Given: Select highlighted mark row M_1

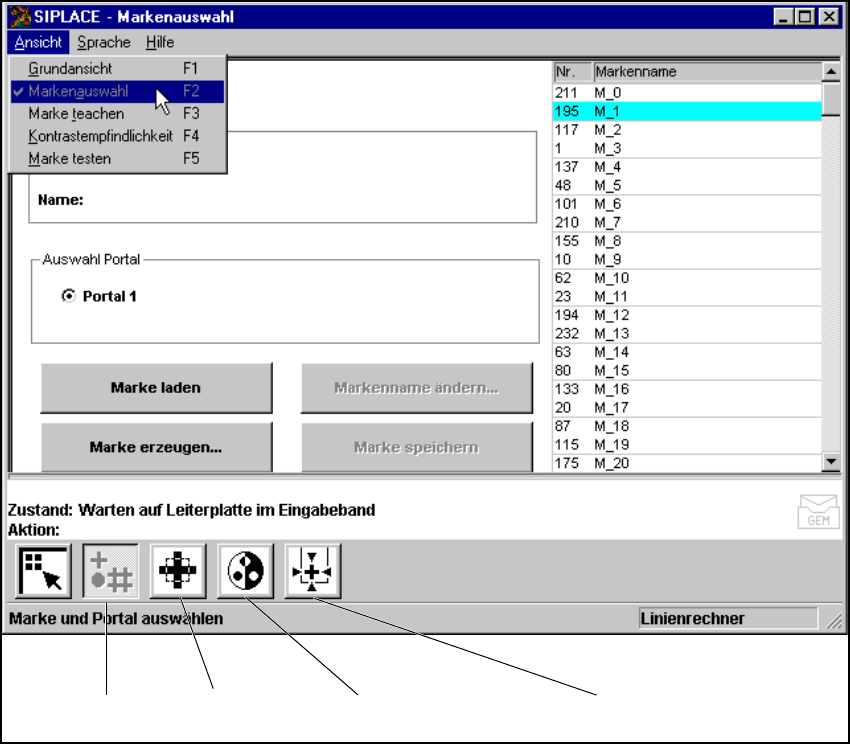Looking at the screenshot, I should pyautogui.click(x=687, y=111).
